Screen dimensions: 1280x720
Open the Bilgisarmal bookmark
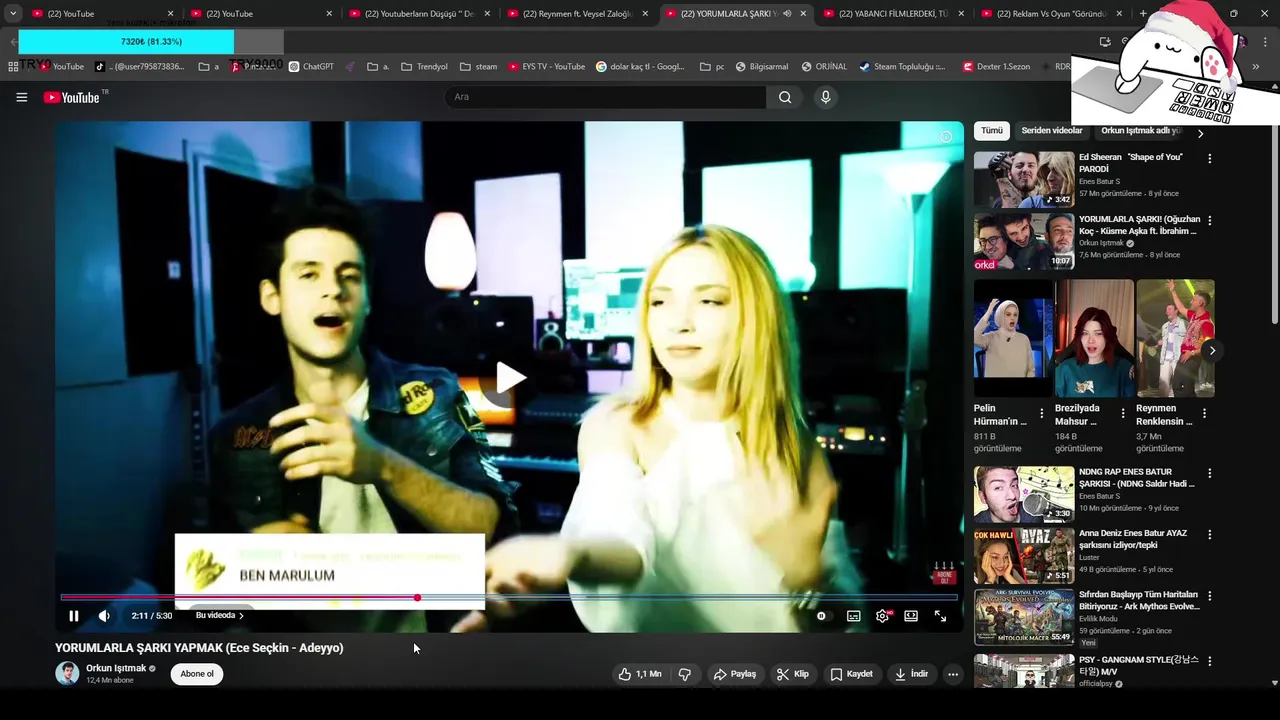point(762,67)
